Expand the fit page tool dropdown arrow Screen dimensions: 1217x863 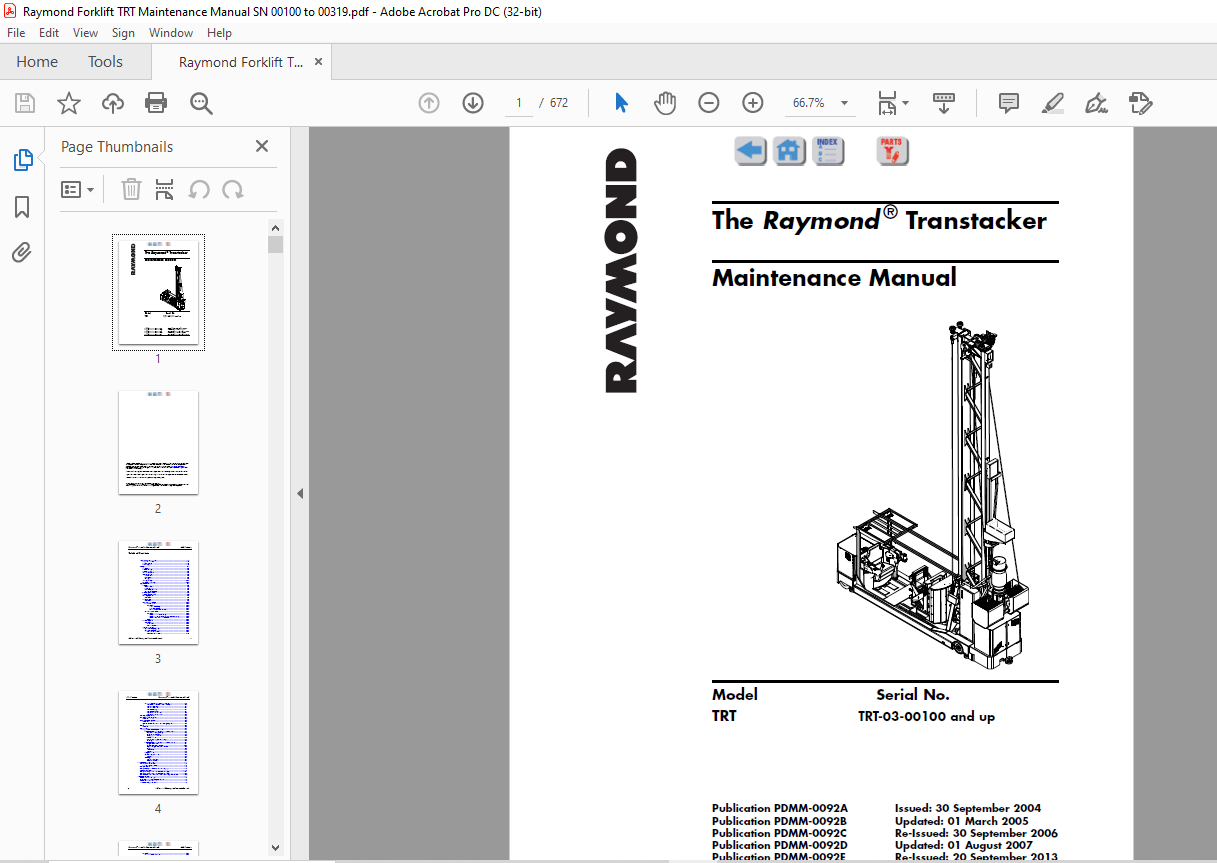pyautogui.click(x=906, y=103)
